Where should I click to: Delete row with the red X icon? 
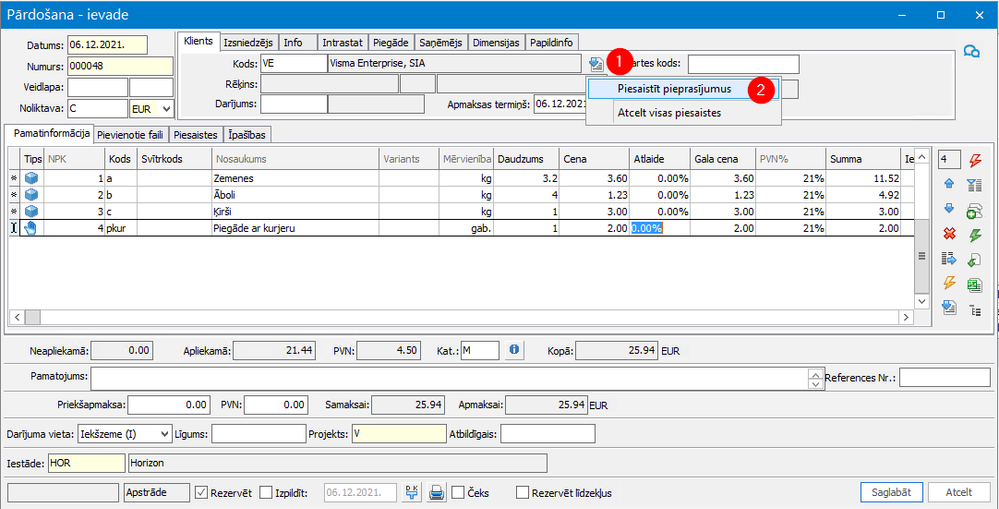coord(949,234)
